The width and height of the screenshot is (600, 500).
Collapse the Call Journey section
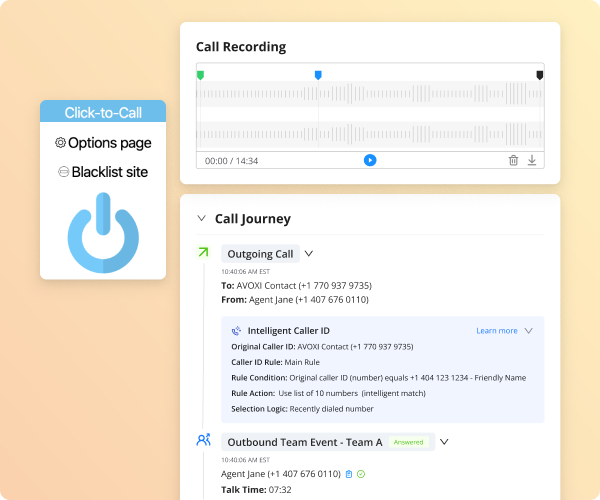(x=201, y=218)
